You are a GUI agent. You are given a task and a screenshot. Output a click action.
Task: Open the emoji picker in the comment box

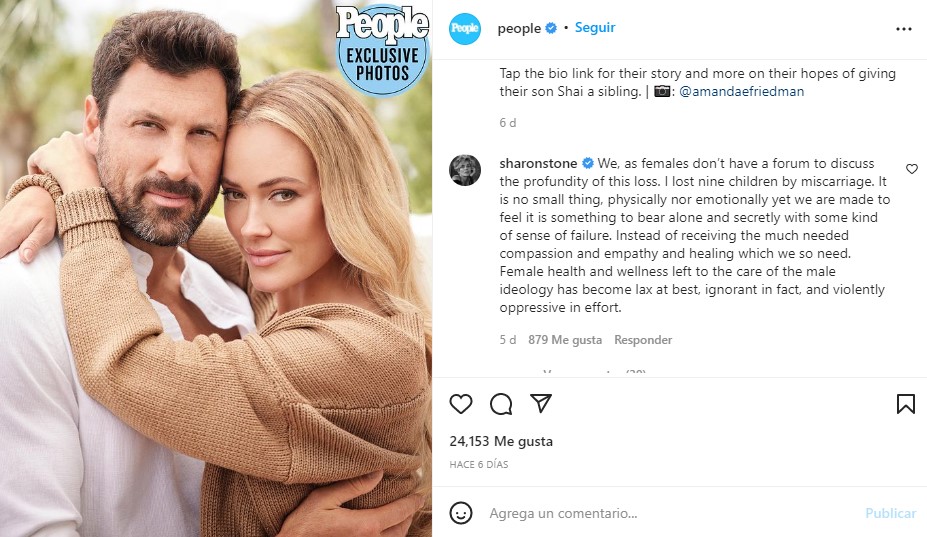coord(460,513)
